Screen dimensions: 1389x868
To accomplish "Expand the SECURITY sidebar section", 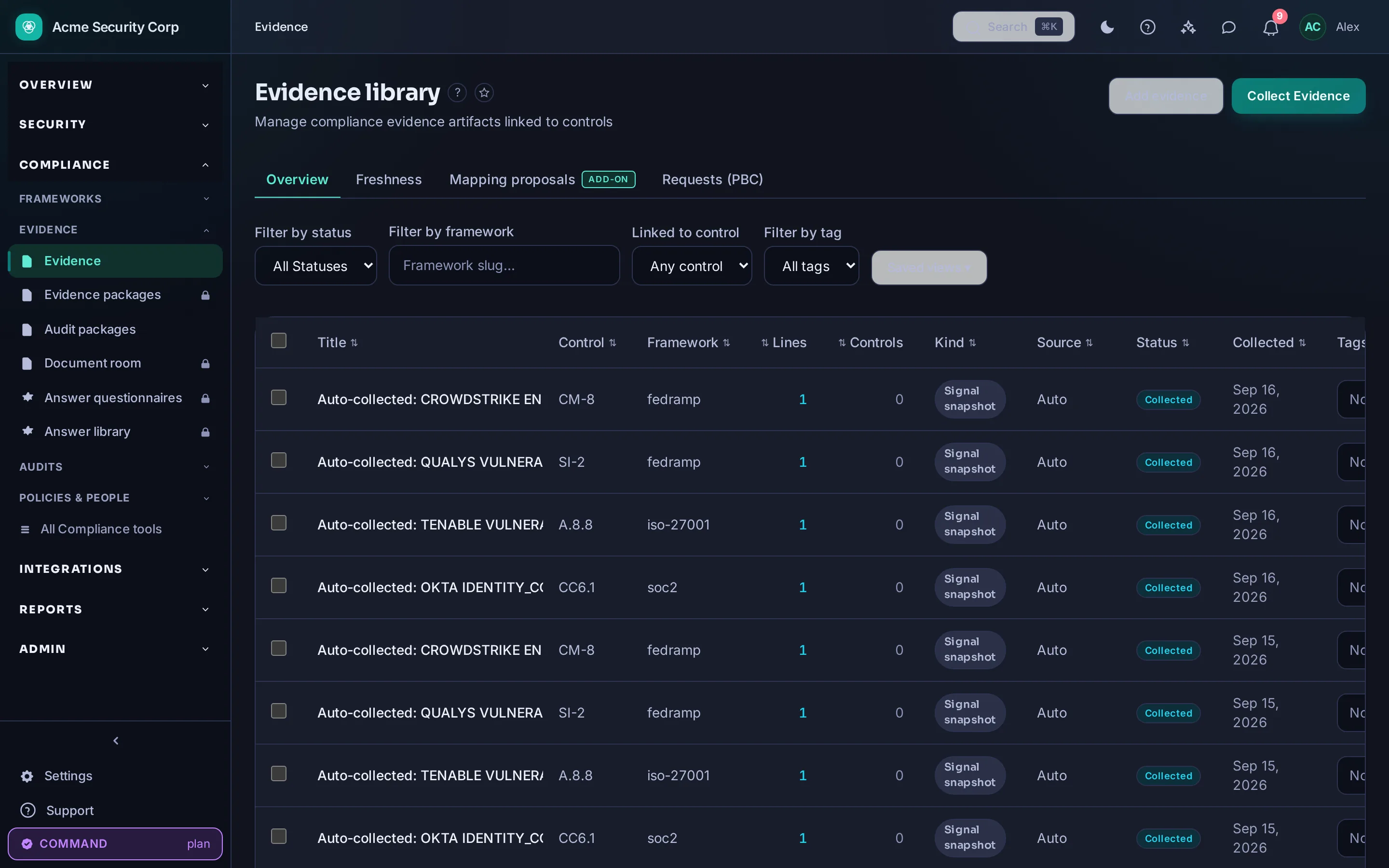I will pos(115,124).
